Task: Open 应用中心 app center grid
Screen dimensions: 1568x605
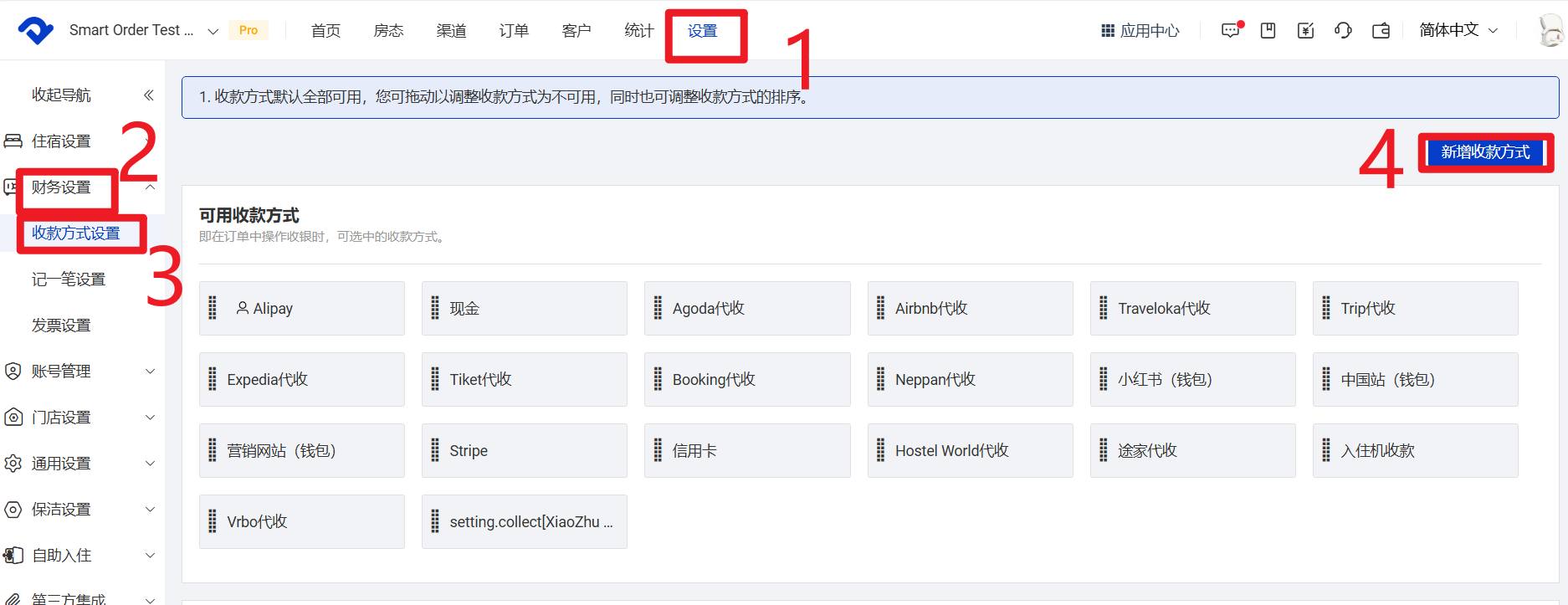Action: pos(1140,31)
